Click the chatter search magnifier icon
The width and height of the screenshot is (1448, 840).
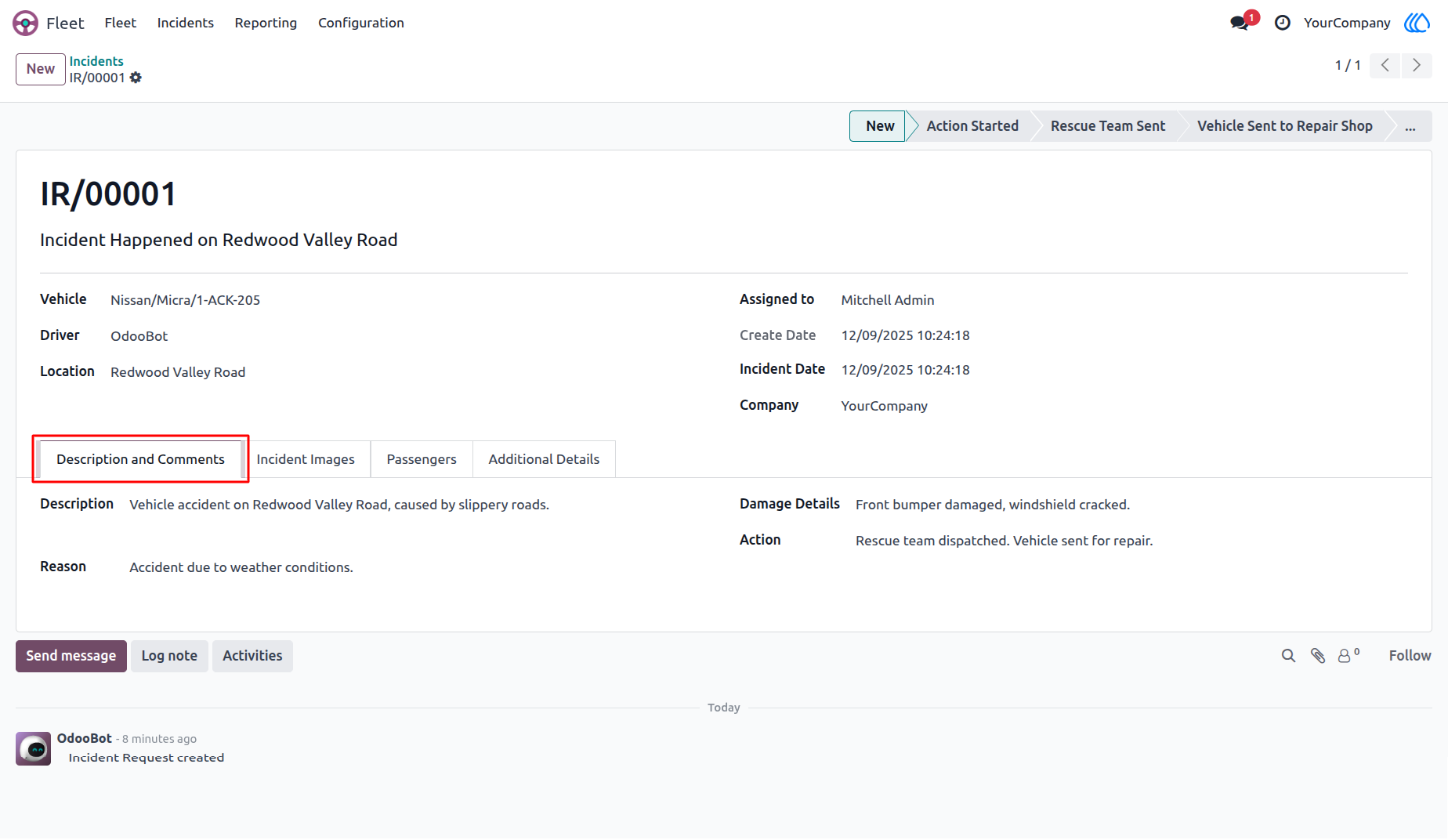[x=1288, y=656]
